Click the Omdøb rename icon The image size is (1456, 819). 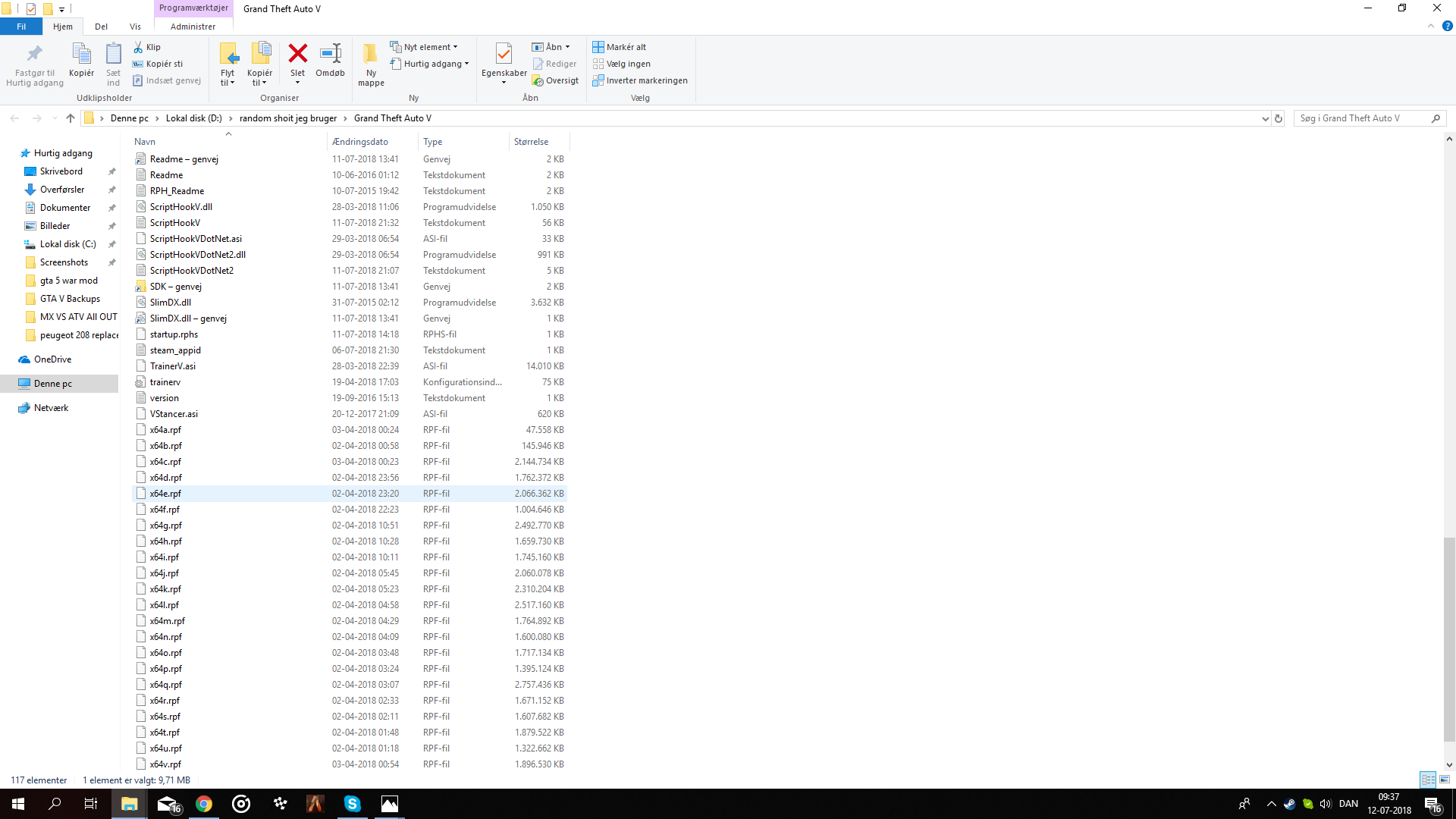330,55
